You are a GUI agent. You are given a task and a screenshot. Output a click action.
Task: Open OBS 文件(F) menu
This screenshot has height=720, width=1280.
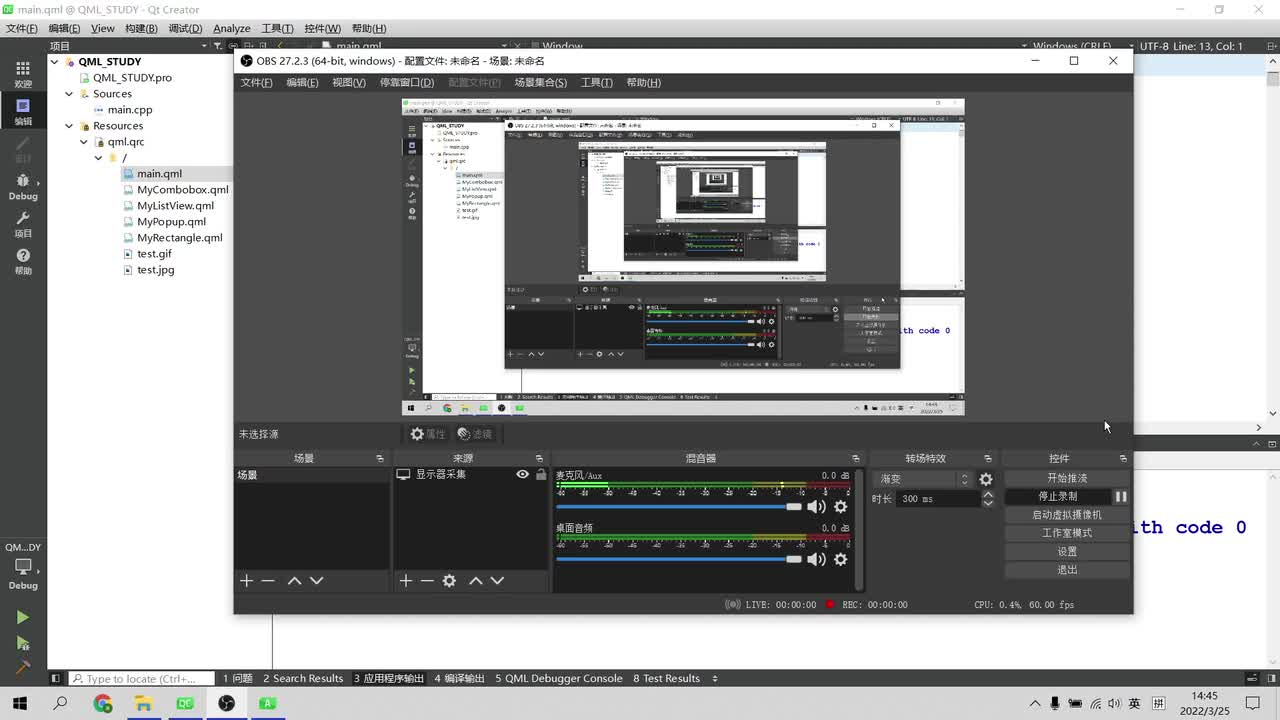click(x=256, y=82)
